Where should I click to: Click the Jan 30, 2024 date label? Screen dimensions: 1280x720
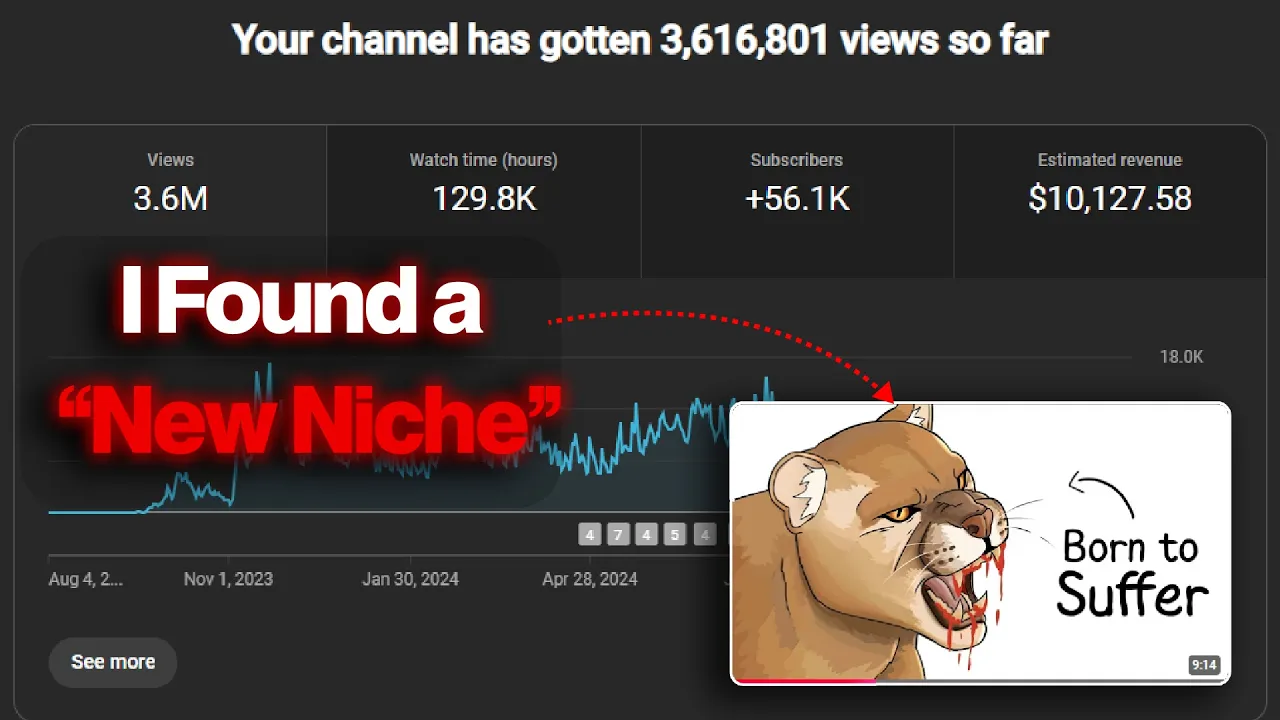coord(410,579)
